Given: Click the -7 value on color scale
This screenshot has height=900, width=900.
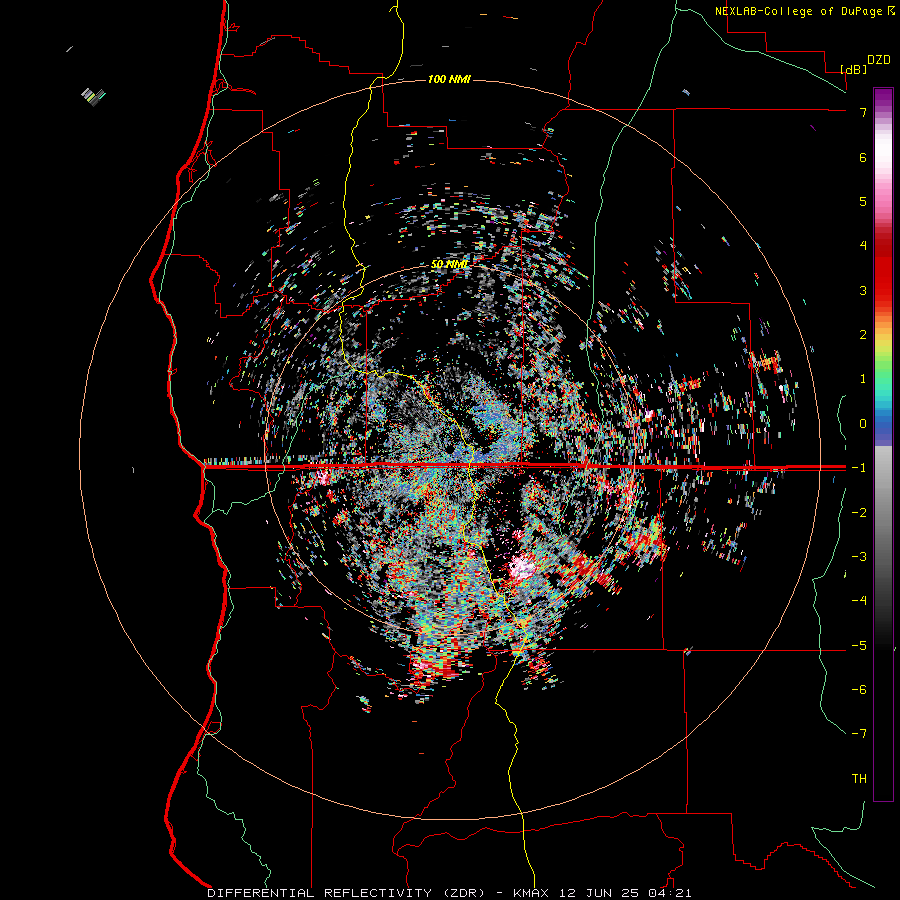Looking at the screenshot, I should click(x=859, y=734).
